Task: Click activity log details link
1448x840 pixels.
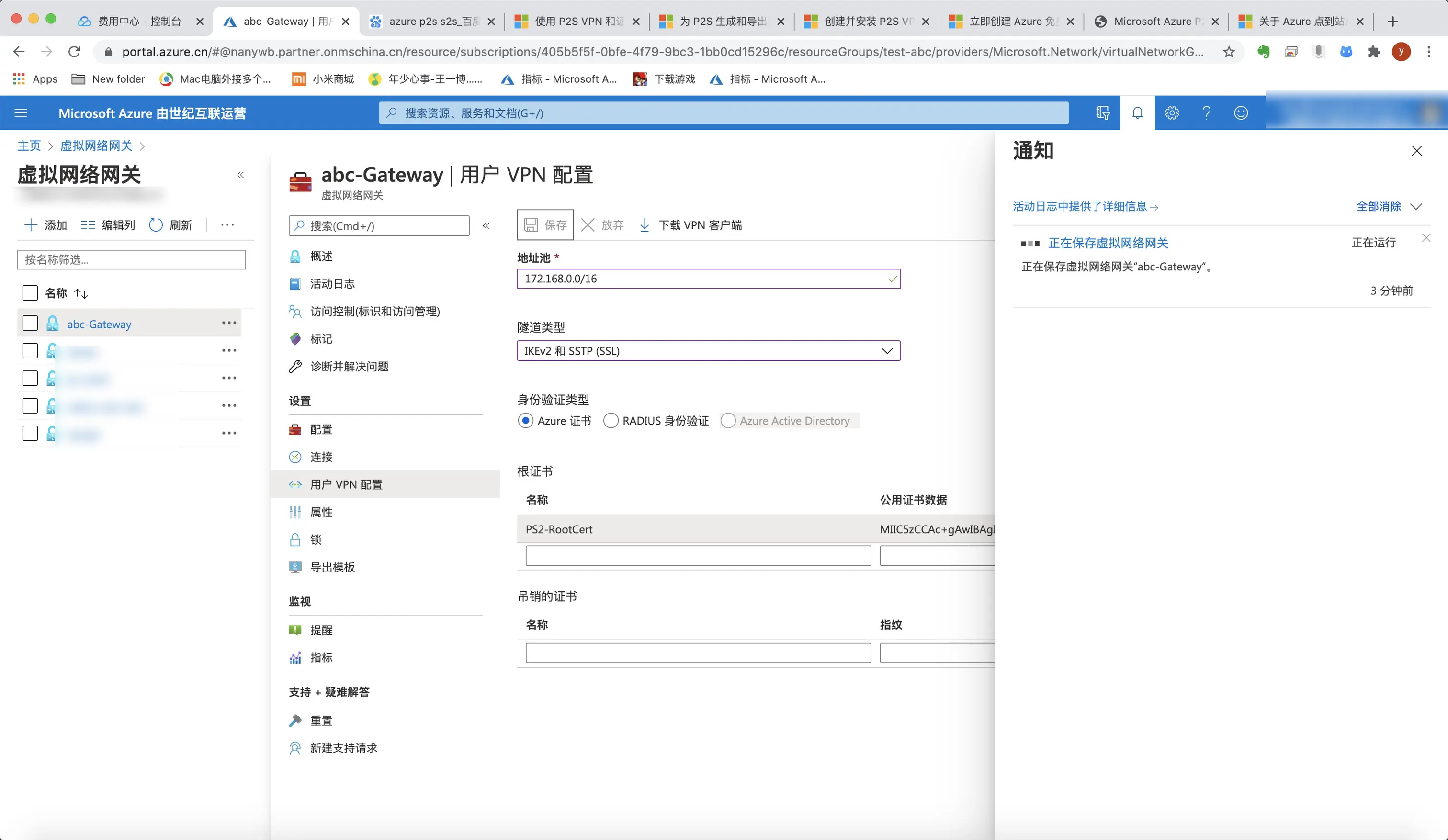Action: [x=1085, y=206]
